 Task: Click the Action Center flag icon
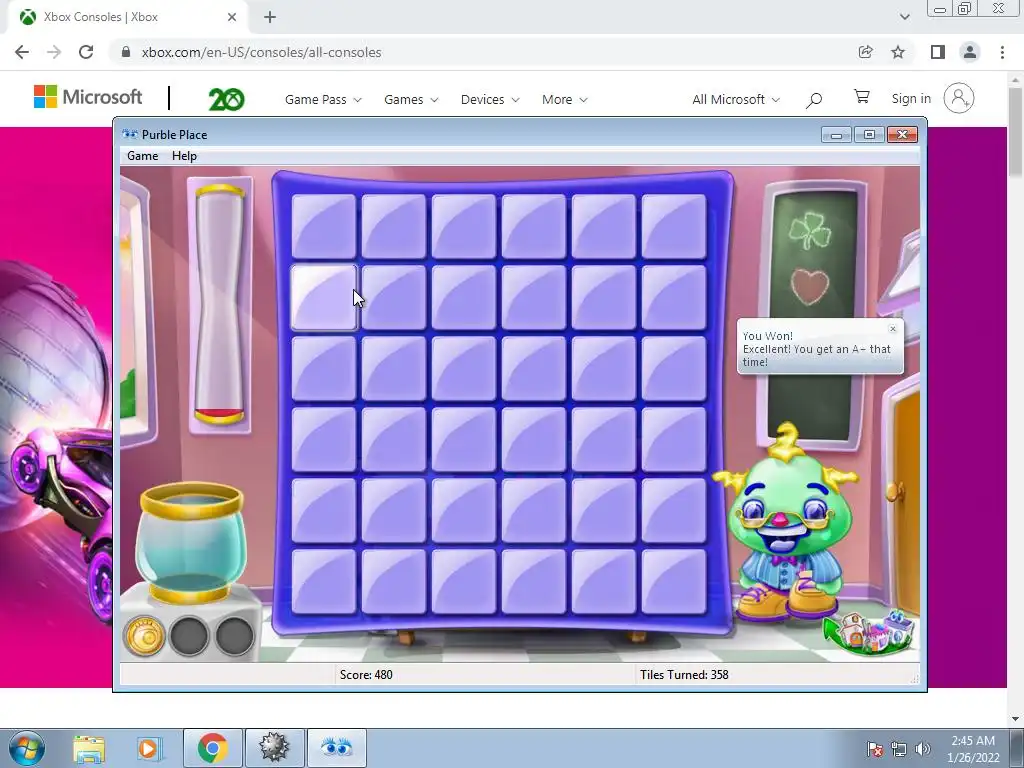coord(875,749)
